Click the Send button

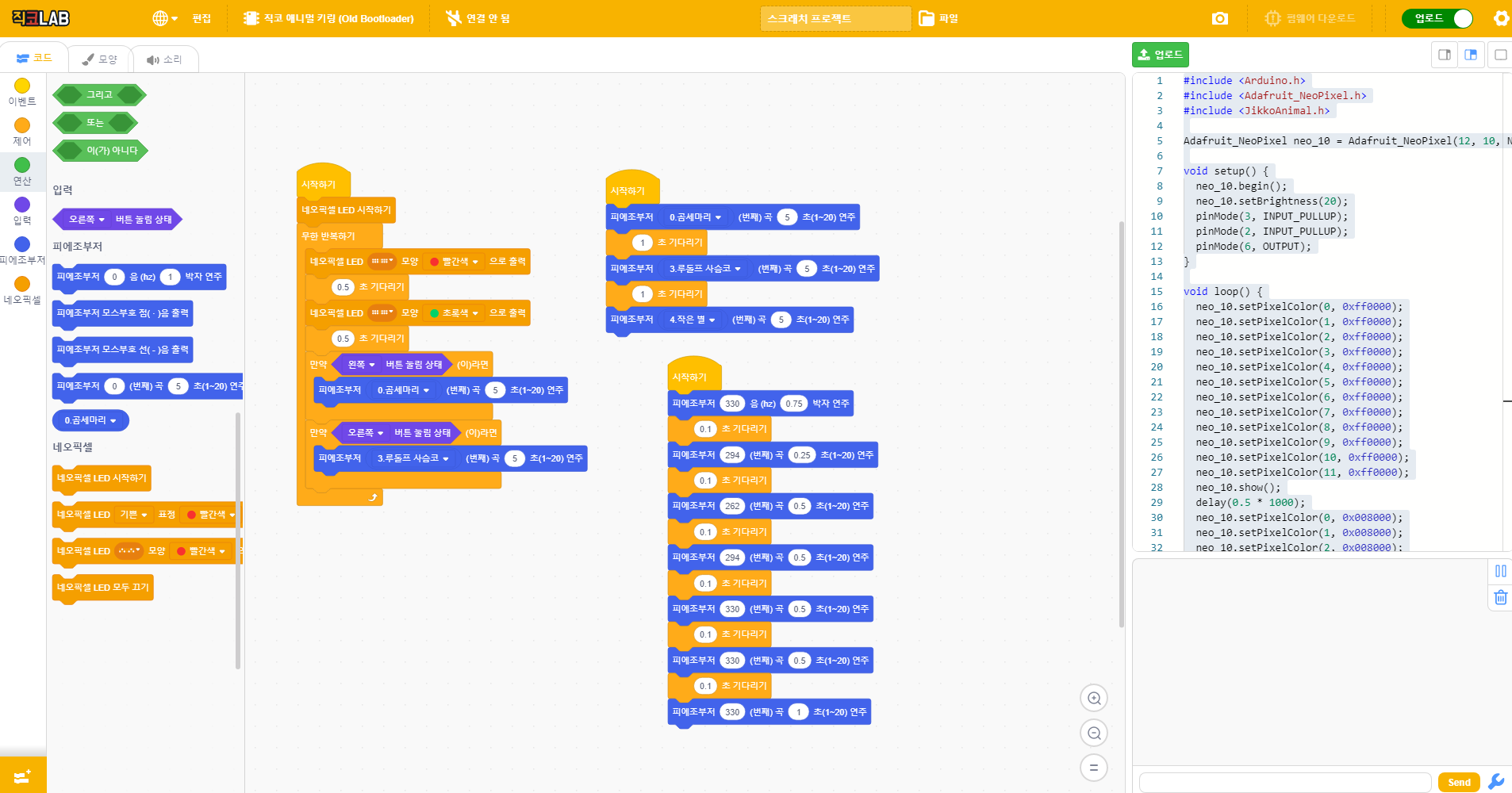point(1458,782)
